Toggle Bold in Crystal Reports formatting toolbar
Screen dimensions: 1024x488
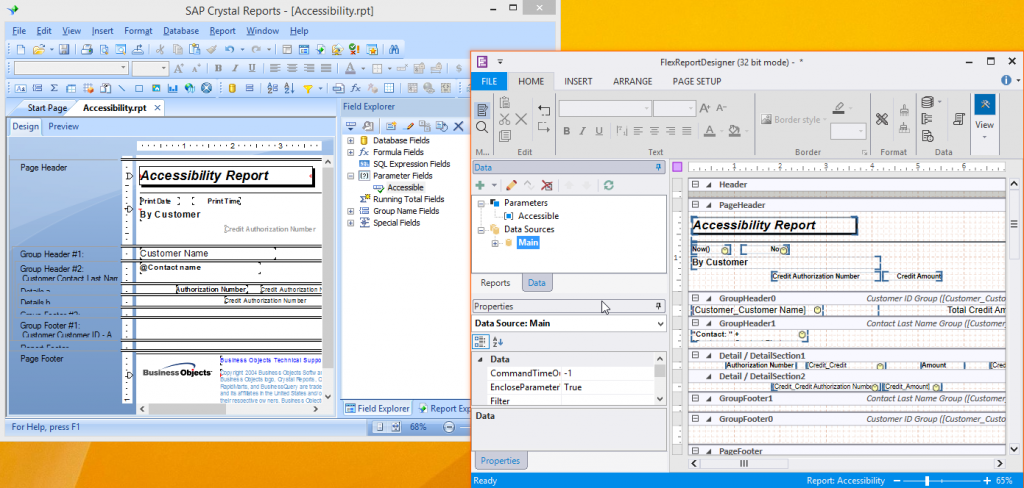point(219,69)
